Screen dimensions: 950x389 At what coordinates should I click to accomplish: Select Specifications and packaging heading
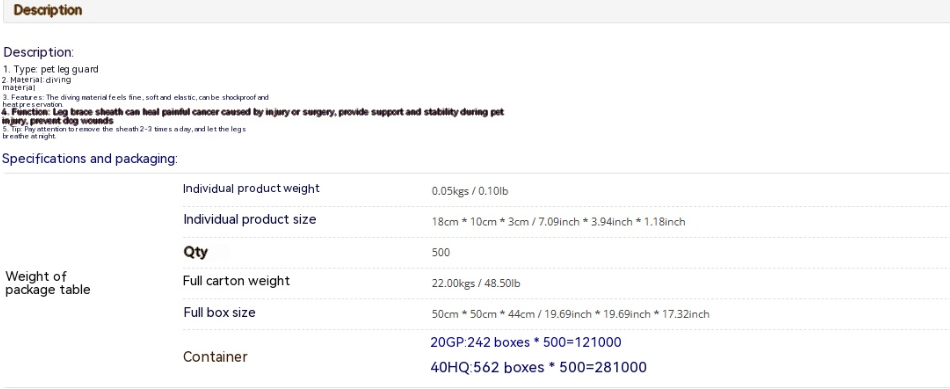click(90, 159)
